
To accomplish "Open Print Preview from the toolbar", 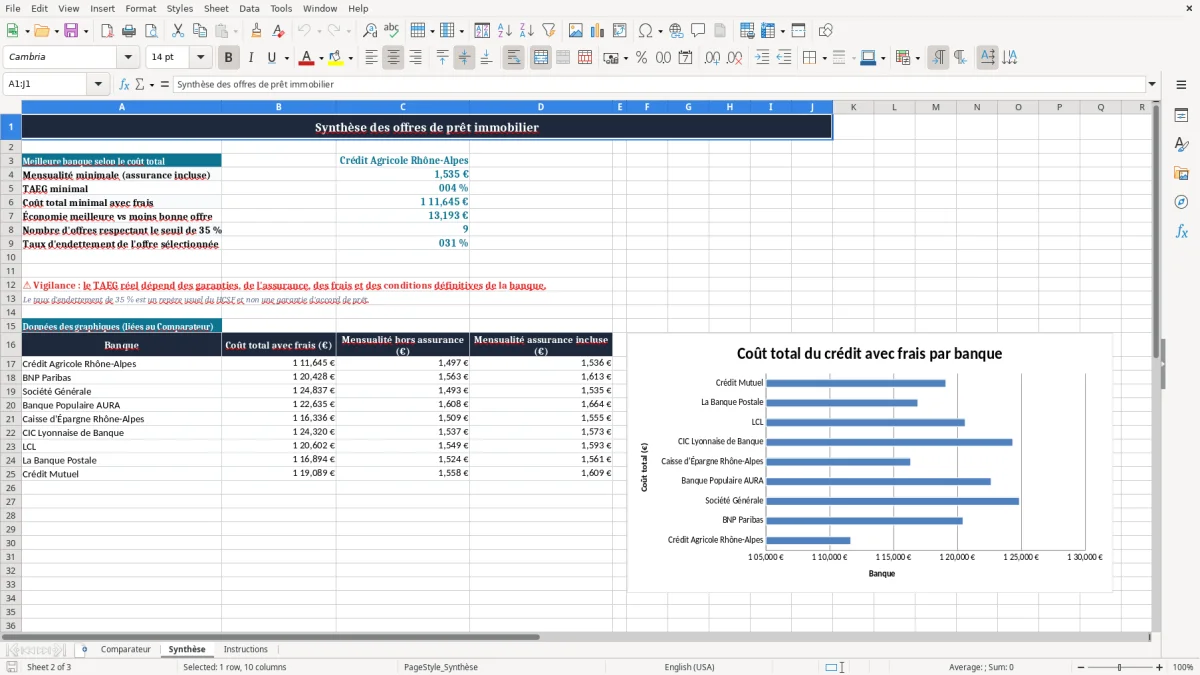I will [150, 31].
